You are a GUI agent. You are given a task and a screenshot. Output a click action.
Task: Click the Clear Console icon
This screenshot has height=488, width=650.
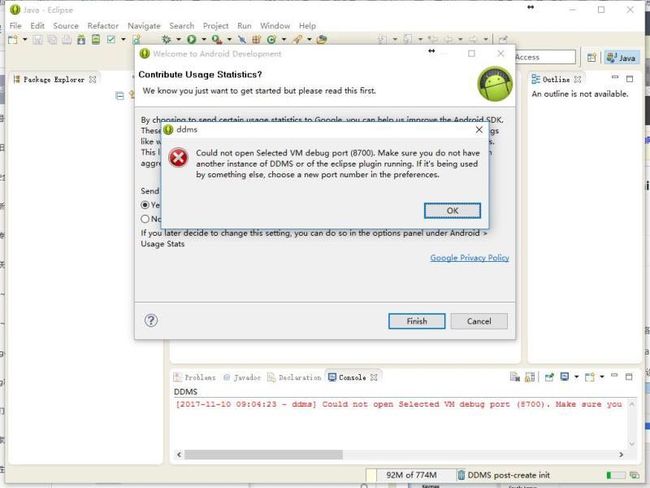tap(514, 377)
